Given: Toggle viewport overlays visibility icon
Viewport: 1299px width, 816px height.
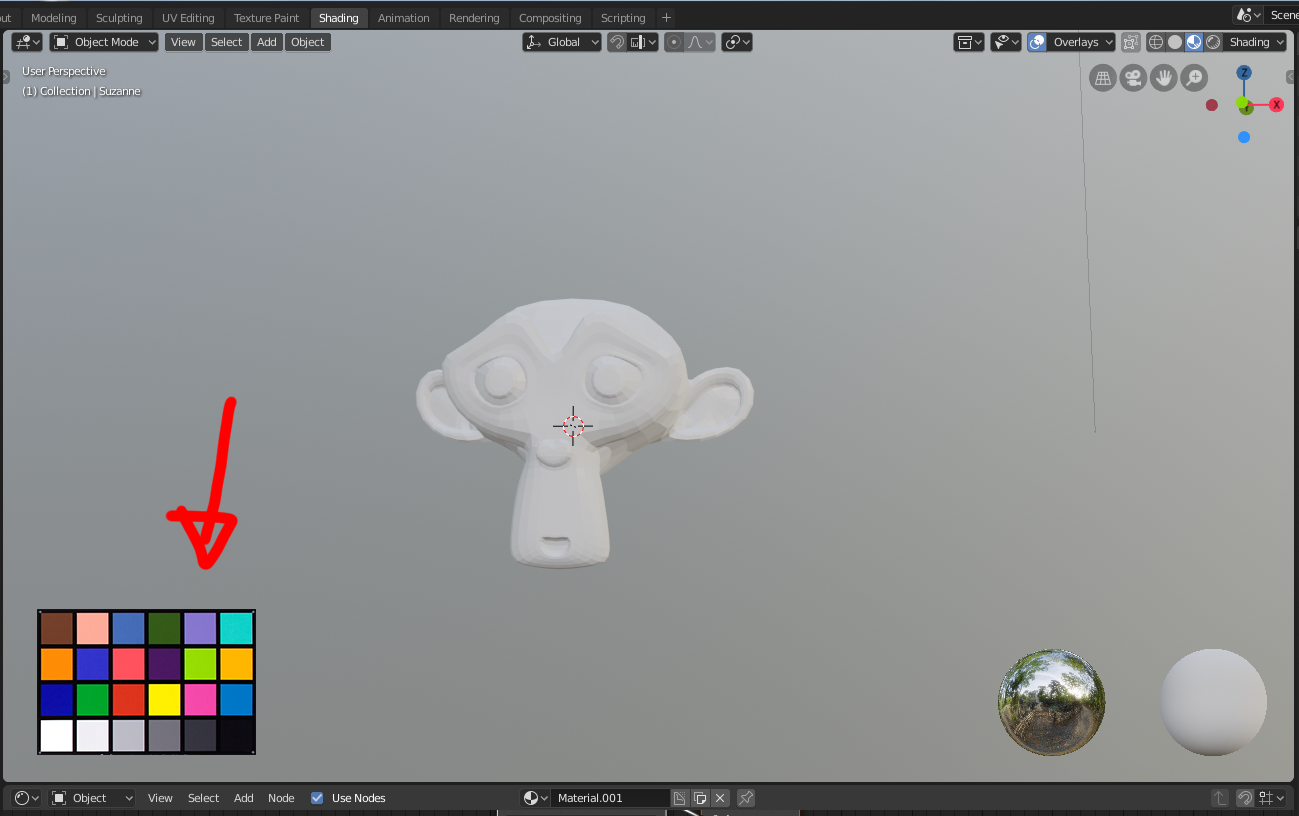Looking at the screenshot, I should point(1037,42).
